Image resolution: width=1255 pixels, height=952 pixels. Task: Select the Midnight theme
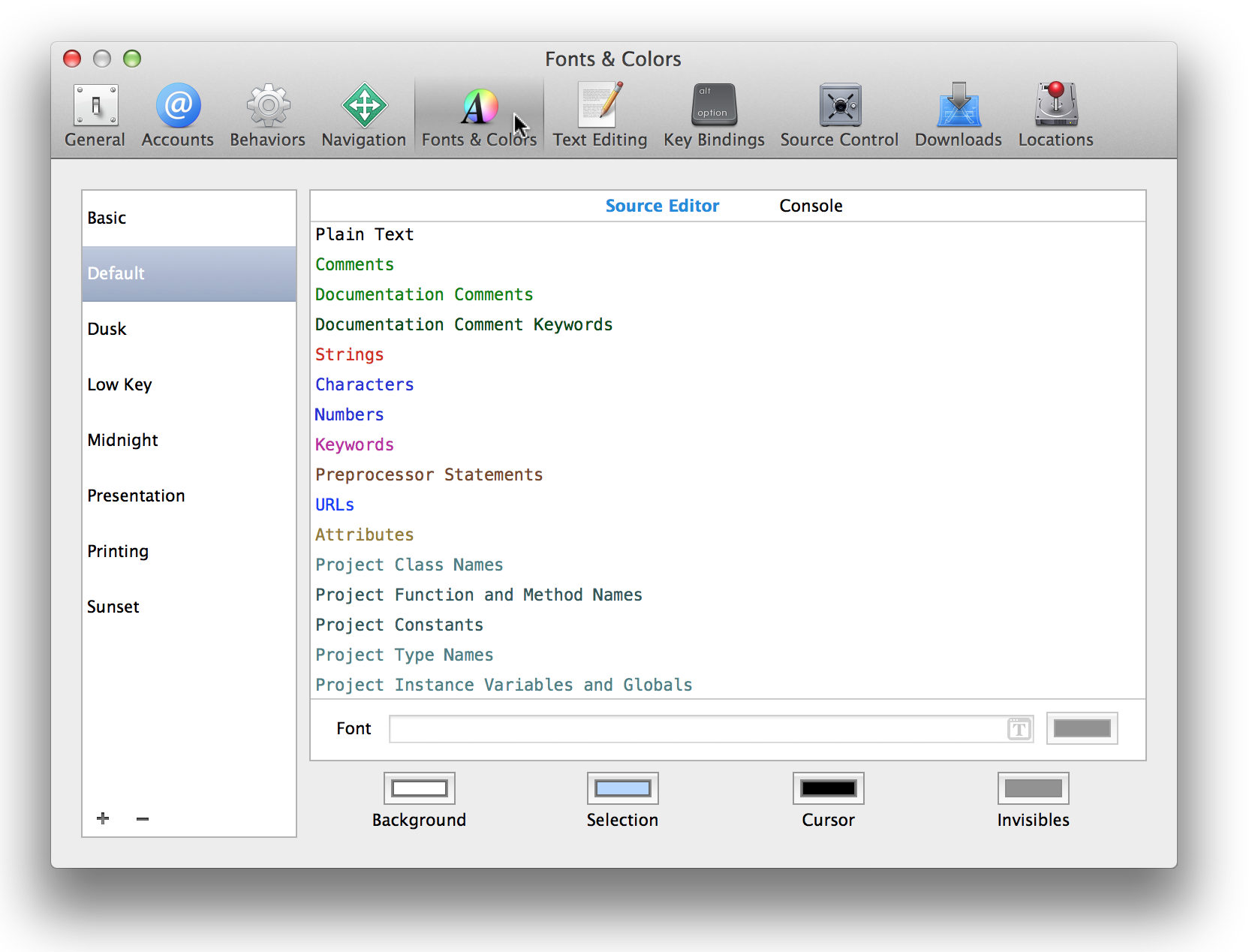[x=189, y=440]
